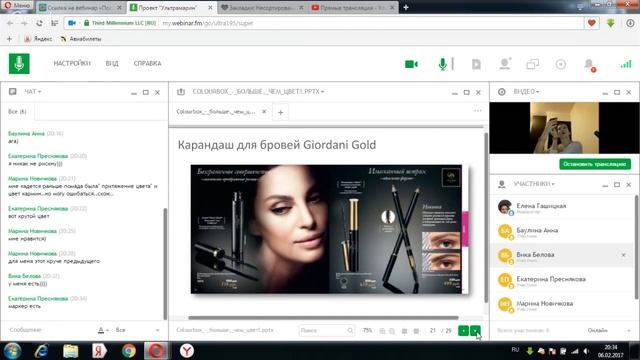Click the invite participant icon in the toolbar
The width and height of the screenshot is (640, 360).
point(505,64)
